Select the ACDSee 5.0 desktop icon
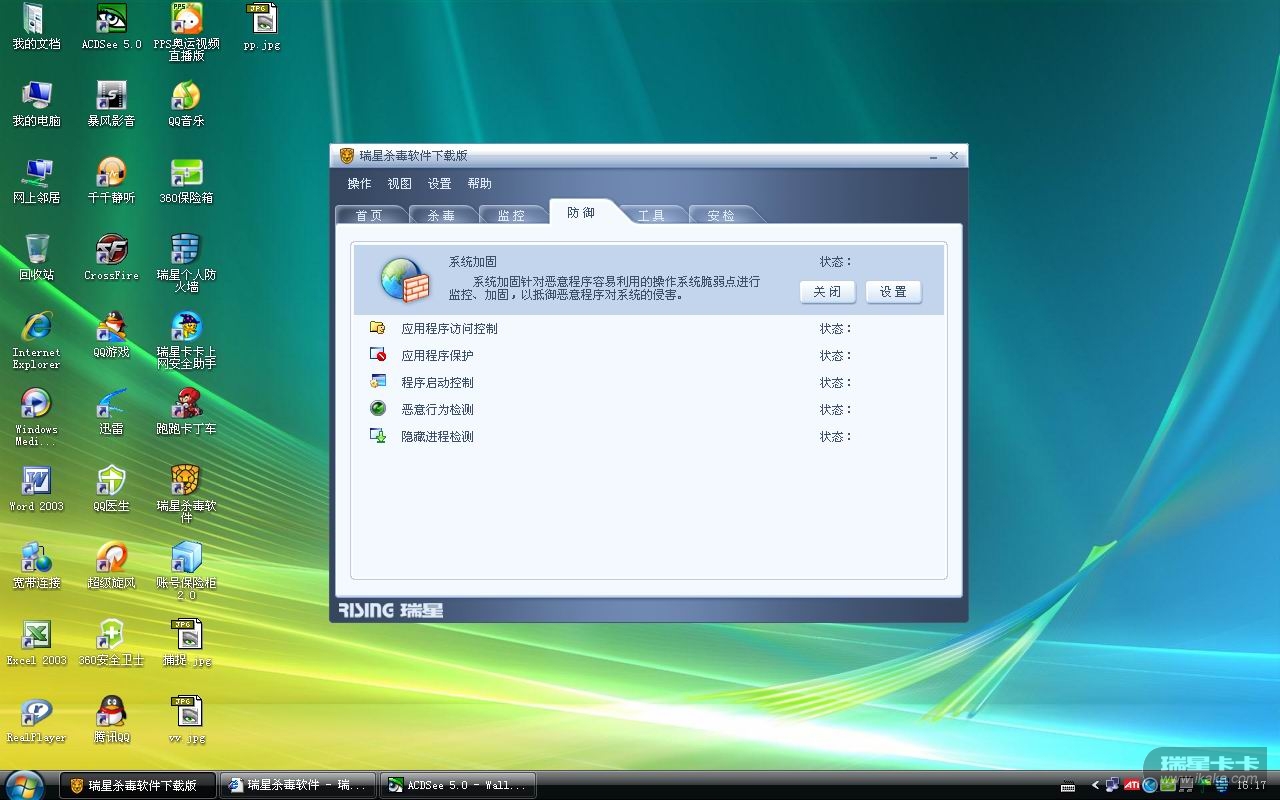Screen dimensions: 1280x800 (111, 28)
